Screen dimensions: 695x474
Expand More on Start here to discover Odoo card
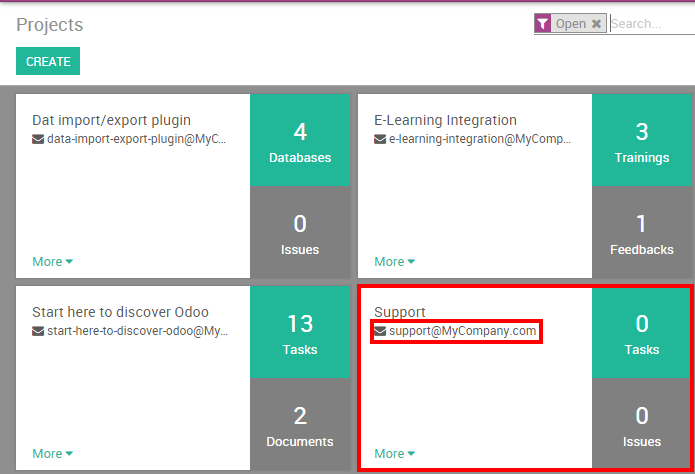52,454
